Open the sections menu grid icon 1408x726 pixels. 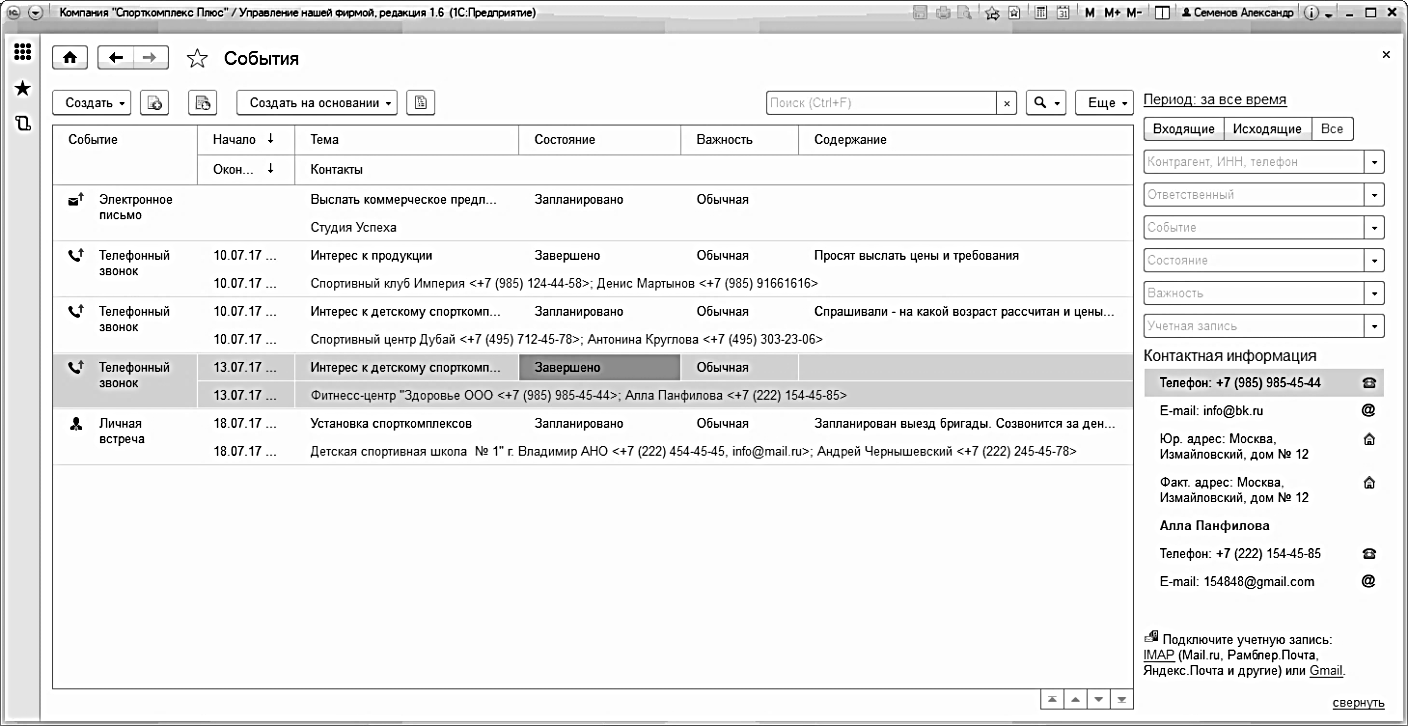[x=22, y=54]
